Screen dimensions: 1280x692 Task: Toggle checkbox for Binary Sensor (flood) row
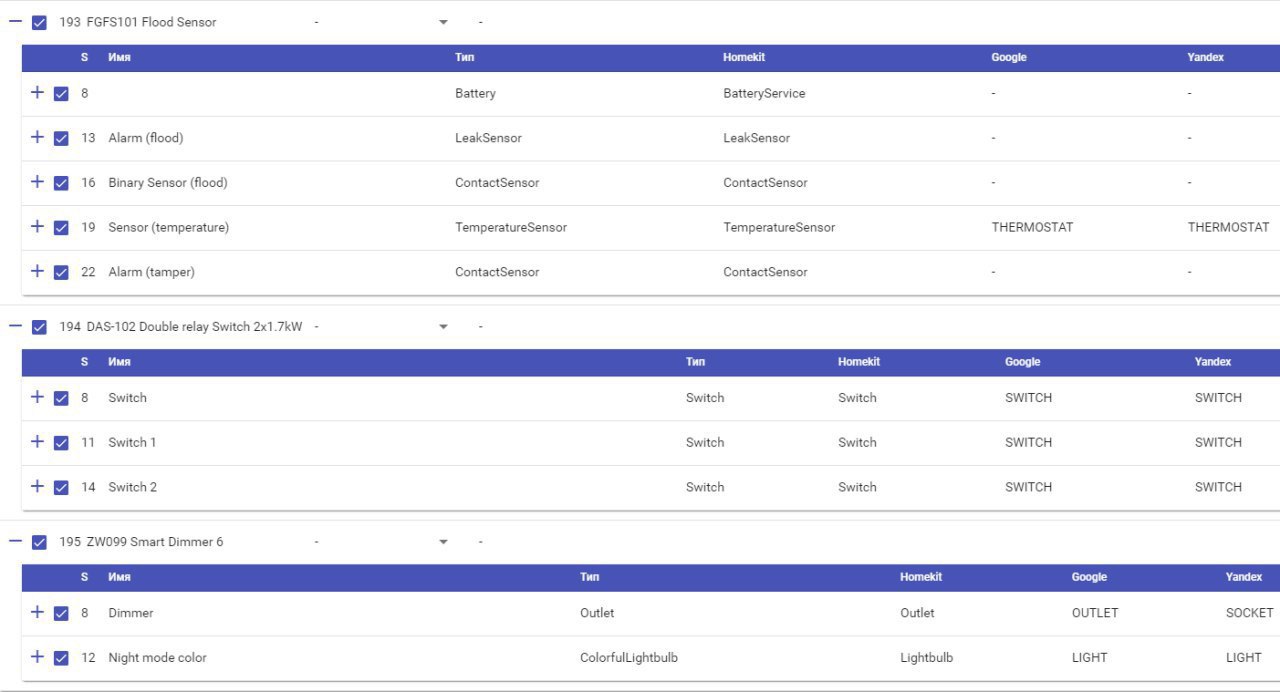(x=61, y=183)
